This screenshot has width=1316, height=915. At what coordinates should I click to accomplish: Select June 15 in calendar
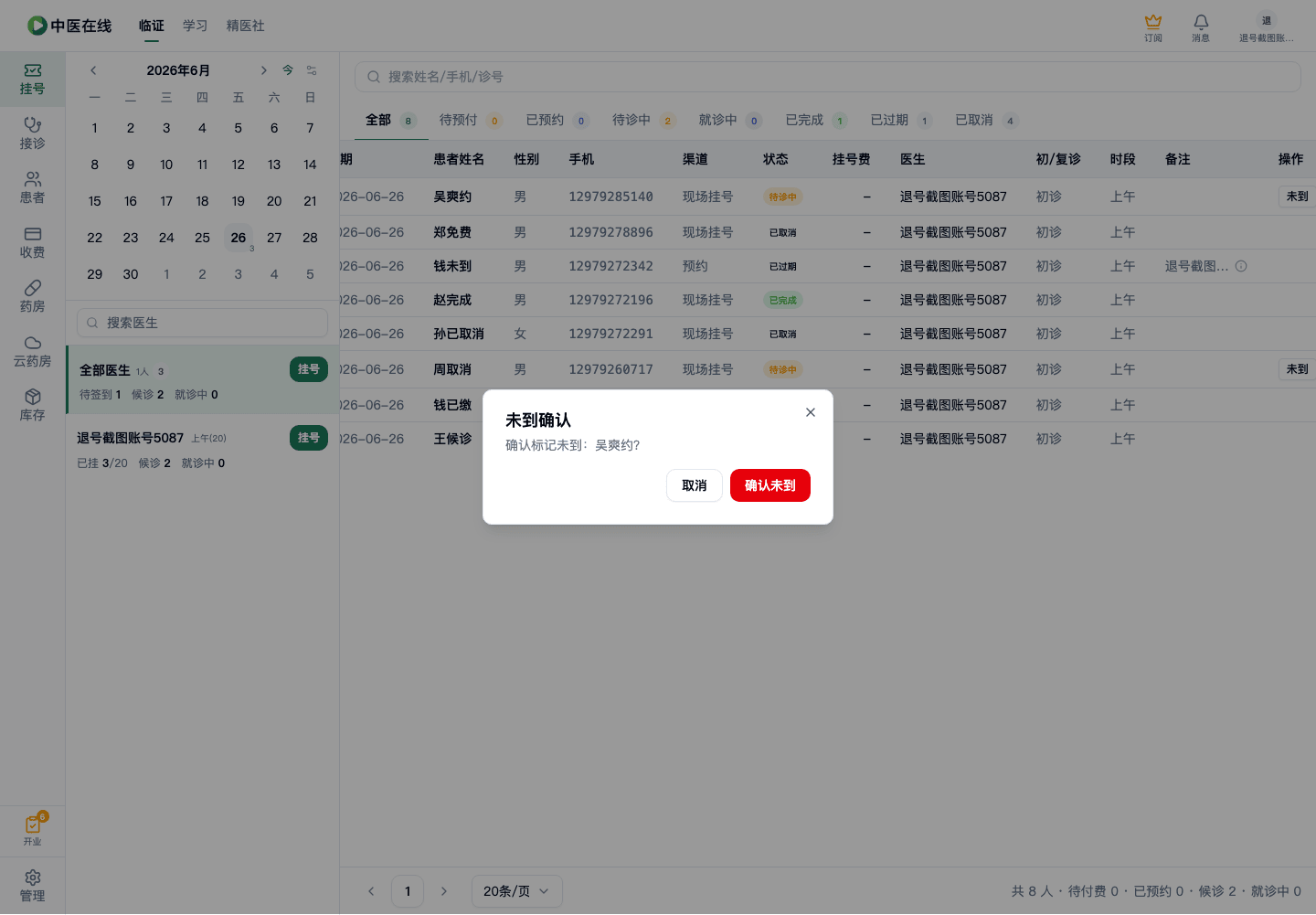coord(95,201)
